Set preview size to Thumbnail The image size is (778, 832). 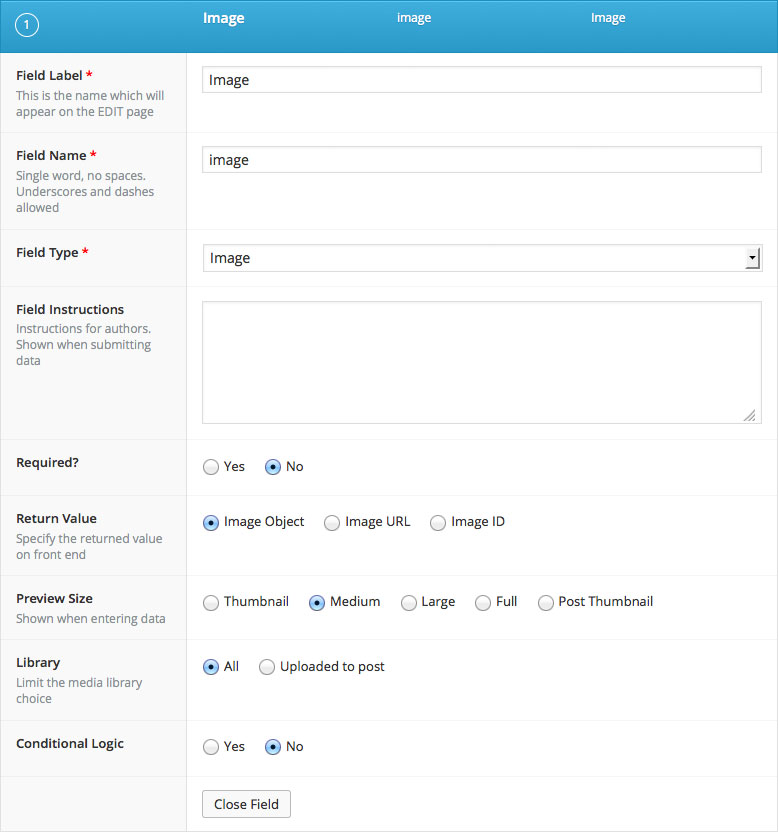click(211, 603)
